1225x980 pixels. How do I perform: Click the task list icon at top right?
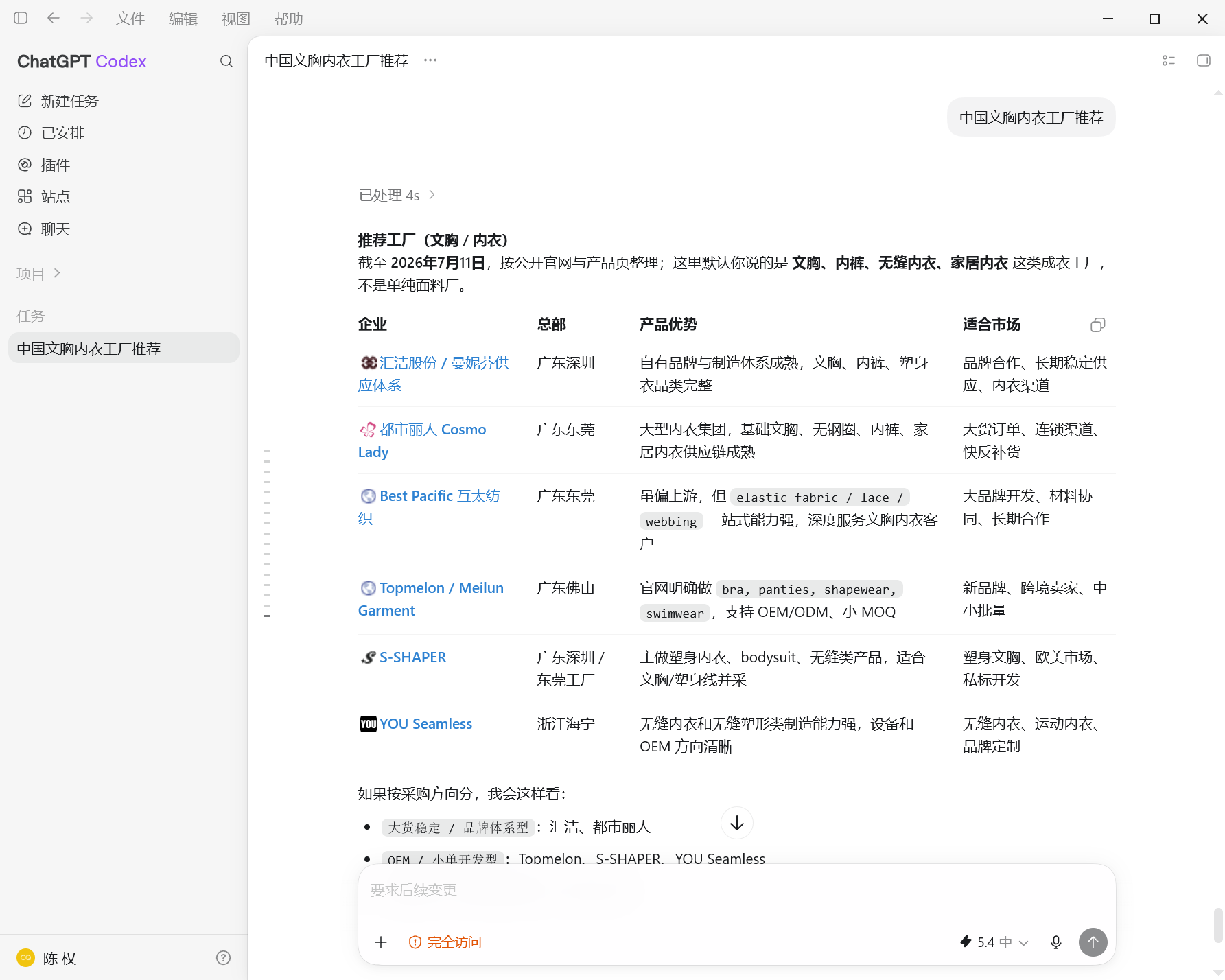click(1169, 60)
